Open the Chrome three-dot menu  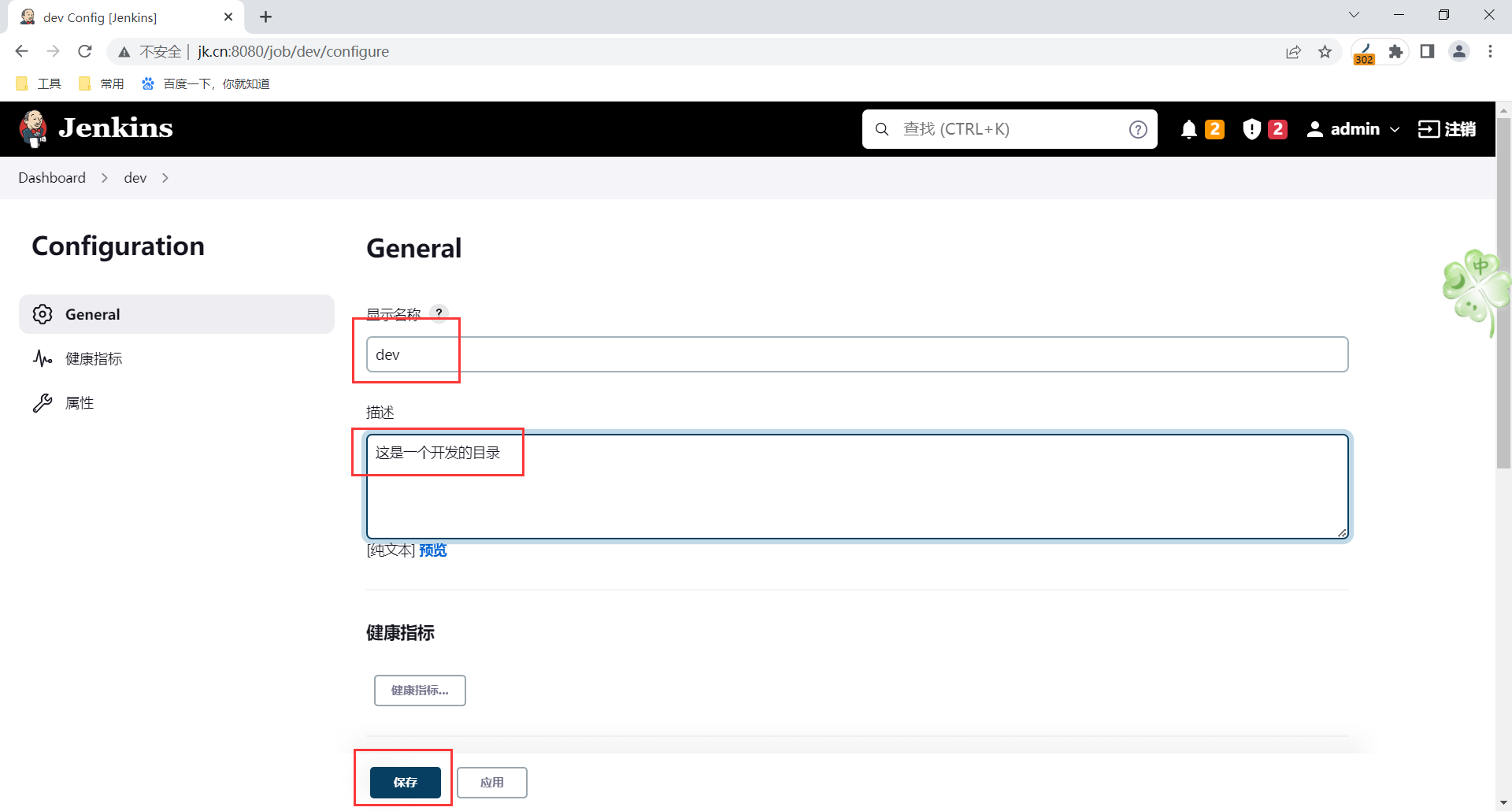(1490, 51)
